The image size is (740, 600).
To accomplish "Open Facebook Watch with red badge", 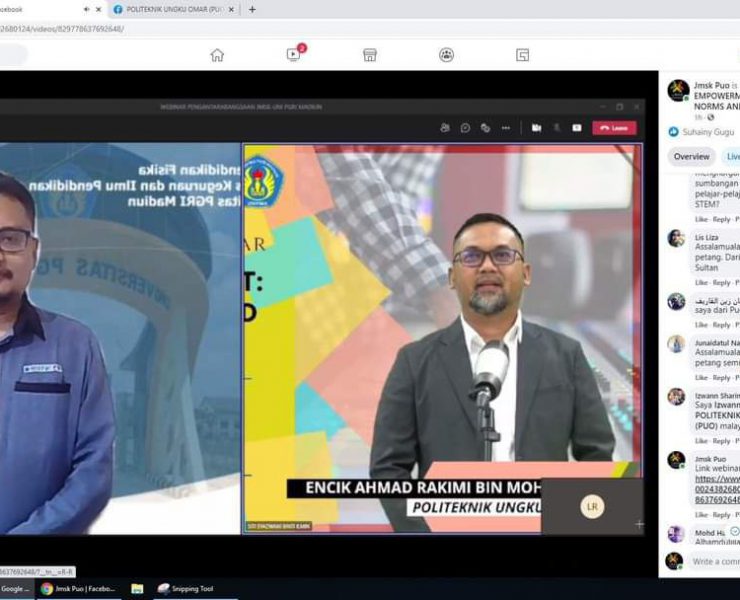I will coord(295,53).
